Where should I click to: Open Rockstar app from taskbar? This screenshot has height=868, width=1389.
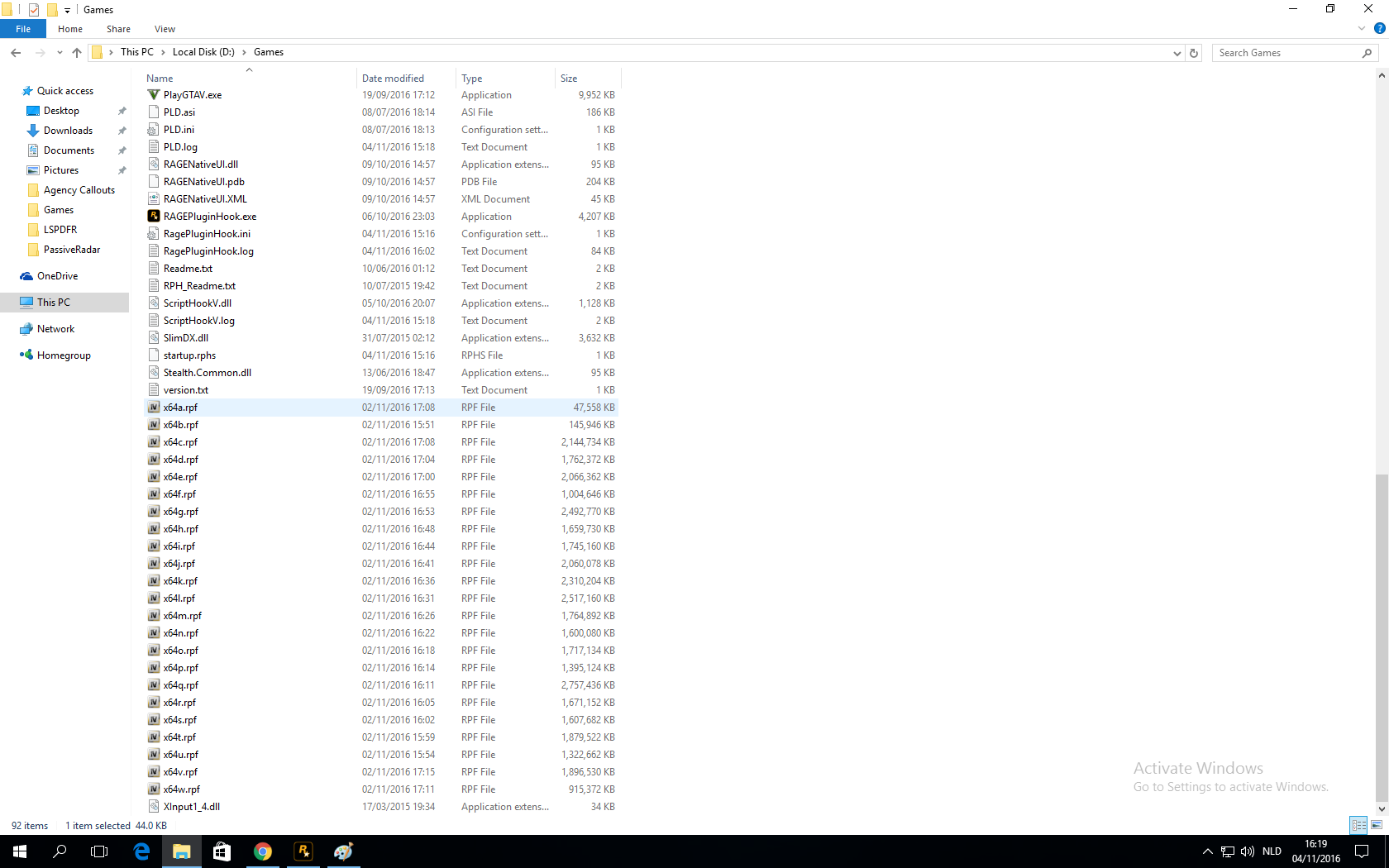(x=303, y=851)
